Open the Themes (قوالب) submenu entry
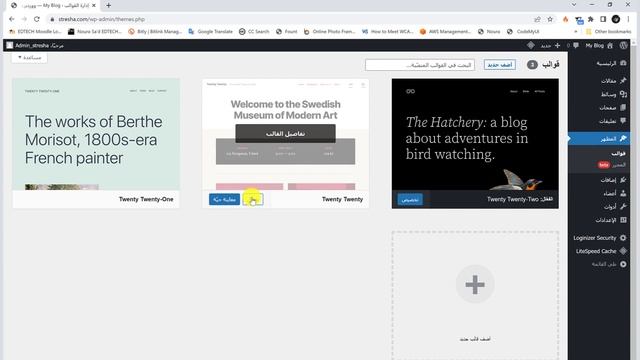 pos(618,153)
